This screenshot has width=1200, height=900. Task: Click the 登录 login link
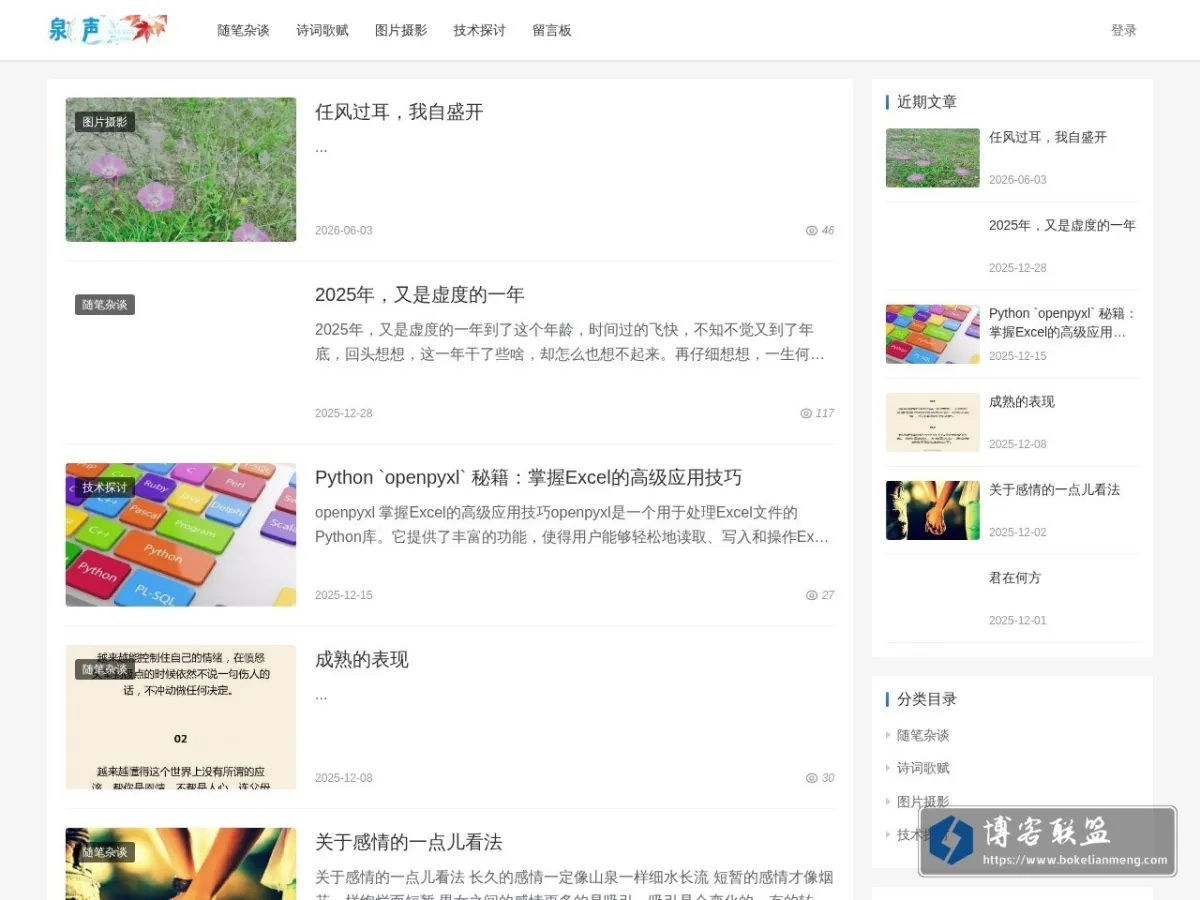coord(1124,30)
